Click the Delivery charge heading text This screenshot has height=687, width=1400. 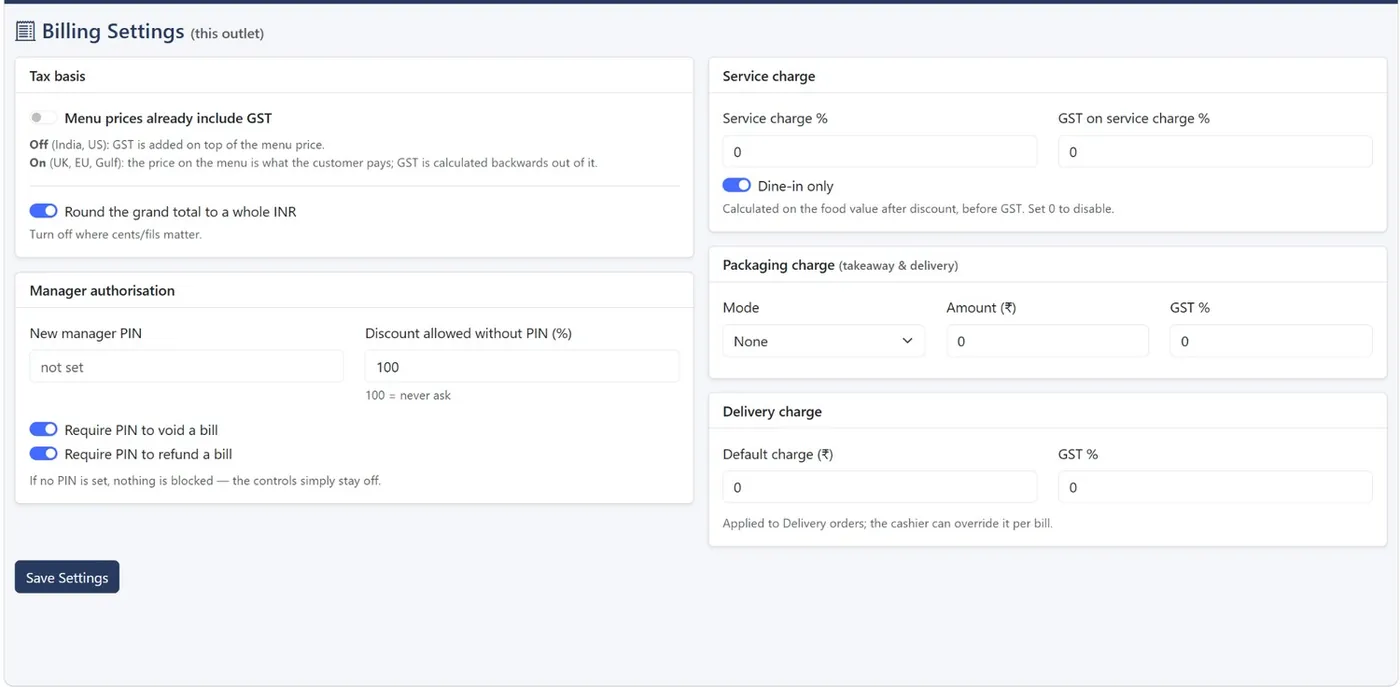coord(772,411)
